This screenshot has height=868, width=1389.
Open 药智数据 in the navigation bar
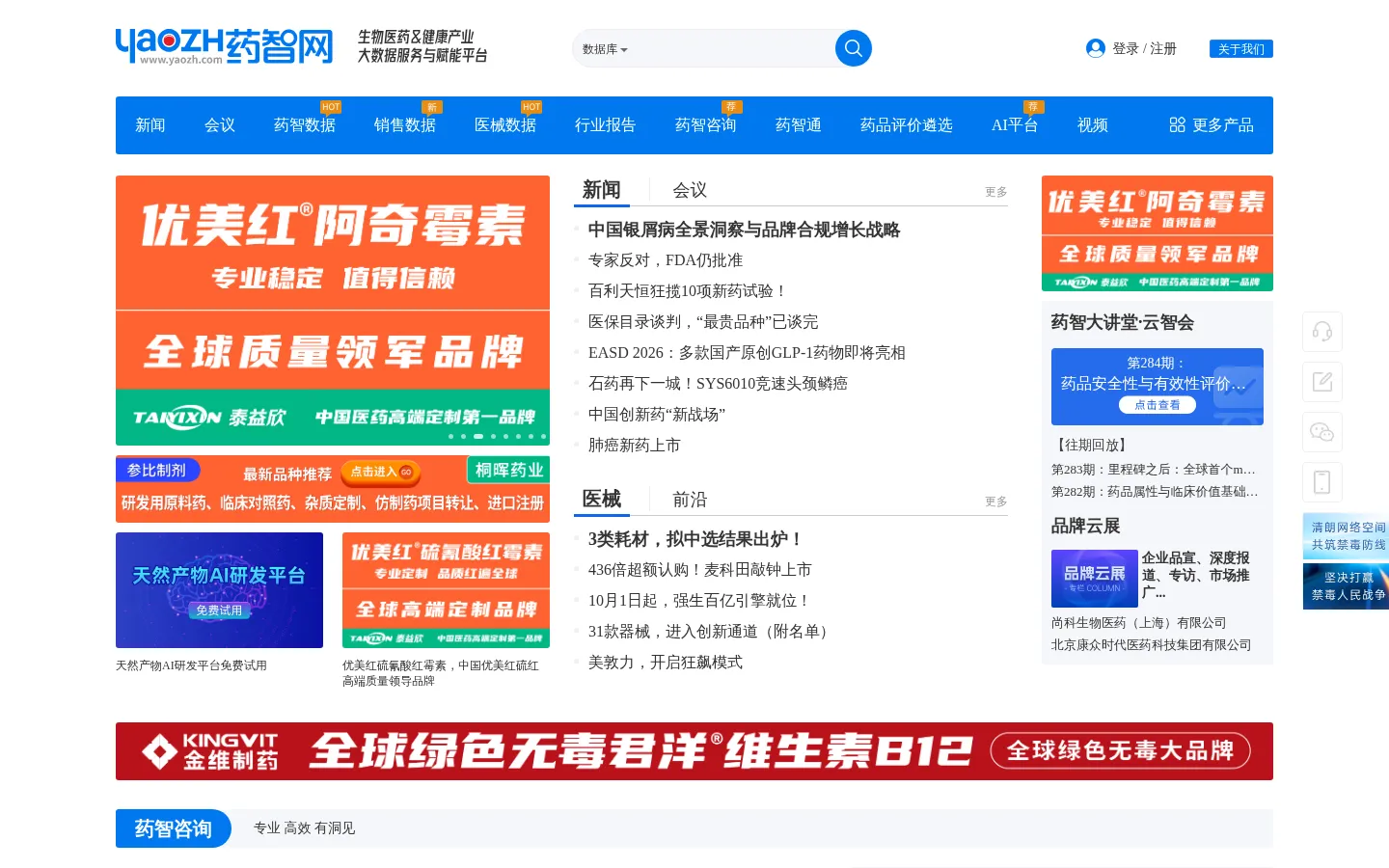pyautogui.click(x=305, y=125)
